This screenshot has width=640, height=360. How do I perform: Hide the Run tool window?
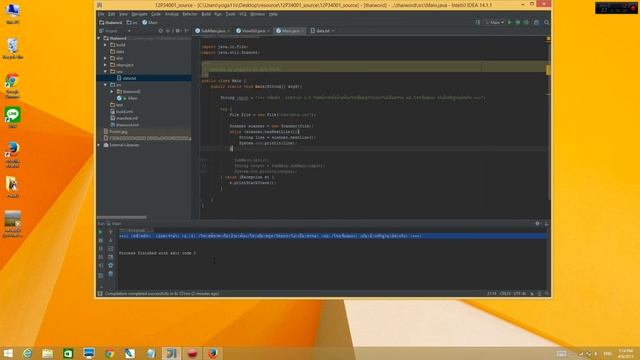(547, 224)
